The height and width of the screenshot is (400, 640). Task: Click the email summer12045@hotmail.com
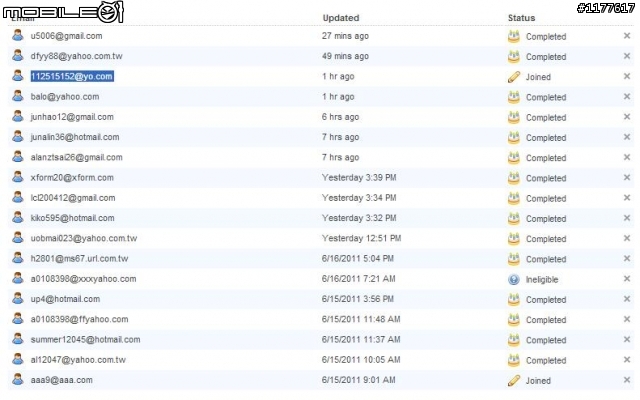pyautogui.click(x=85, y=340)
